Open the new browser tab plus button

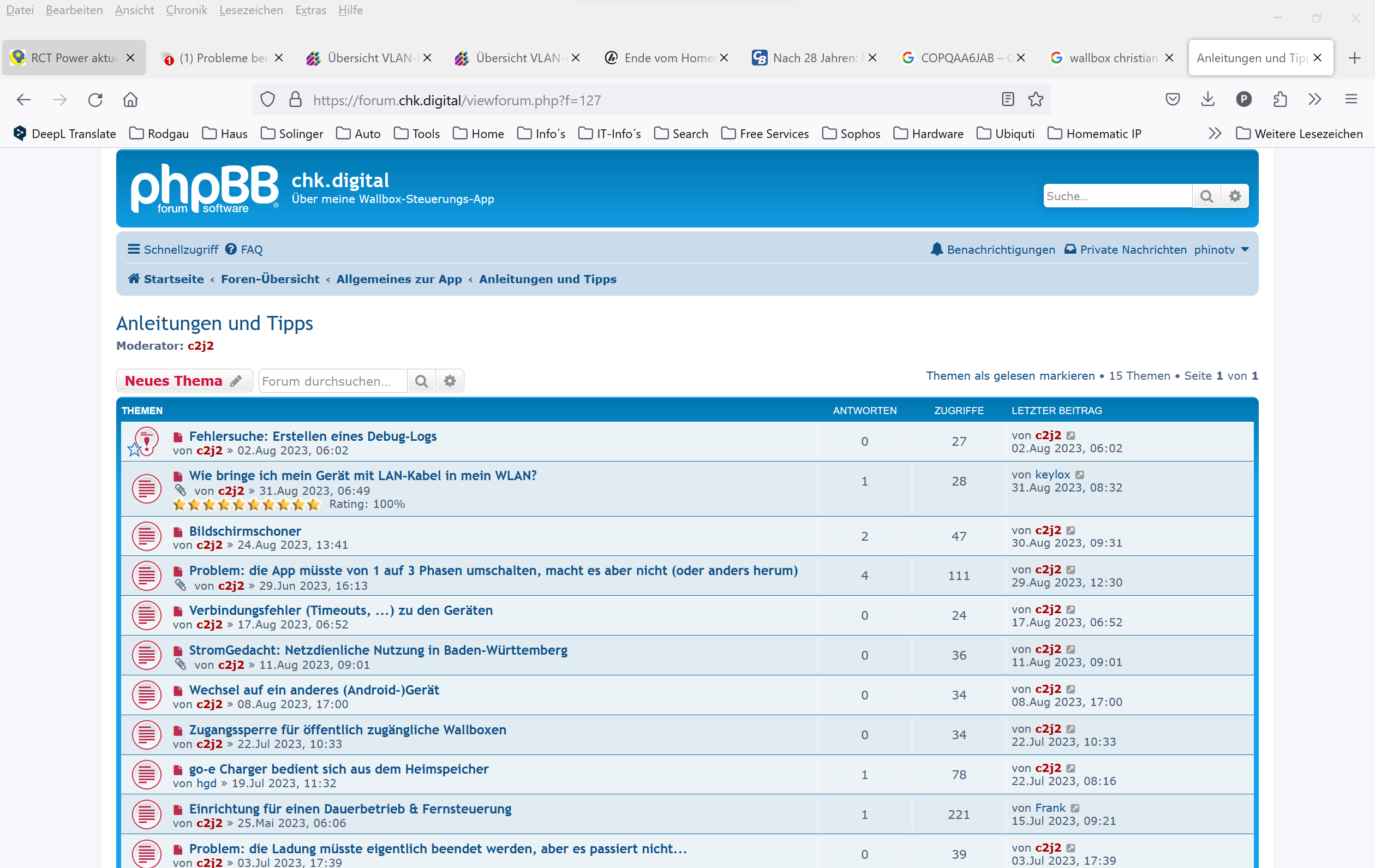click(x=1354, y=58)
